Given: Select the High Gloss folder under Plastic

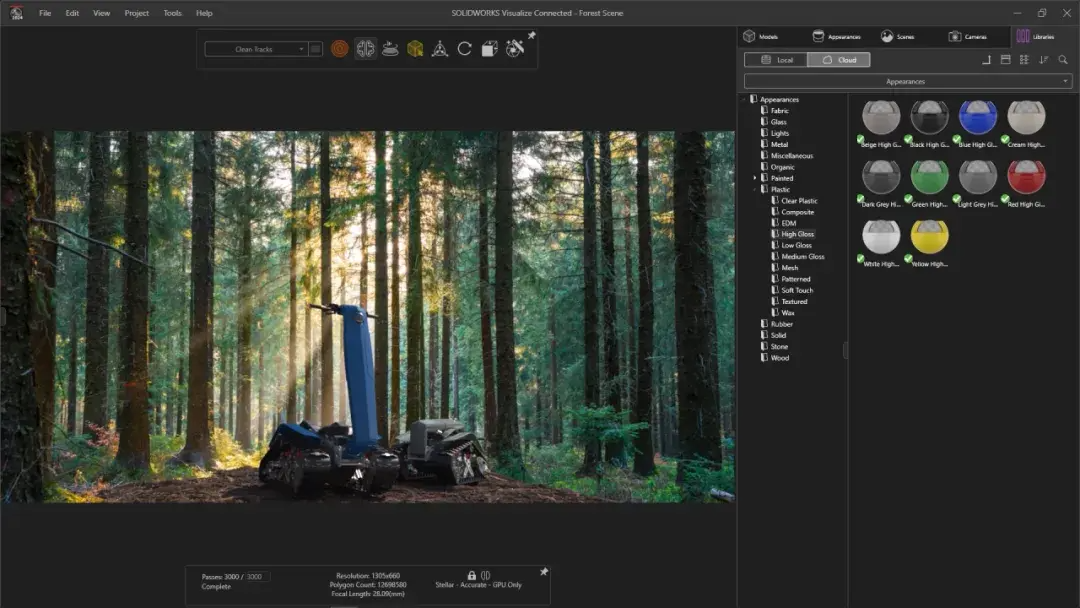Looking at the screenshot, I should tap(797, 234).
